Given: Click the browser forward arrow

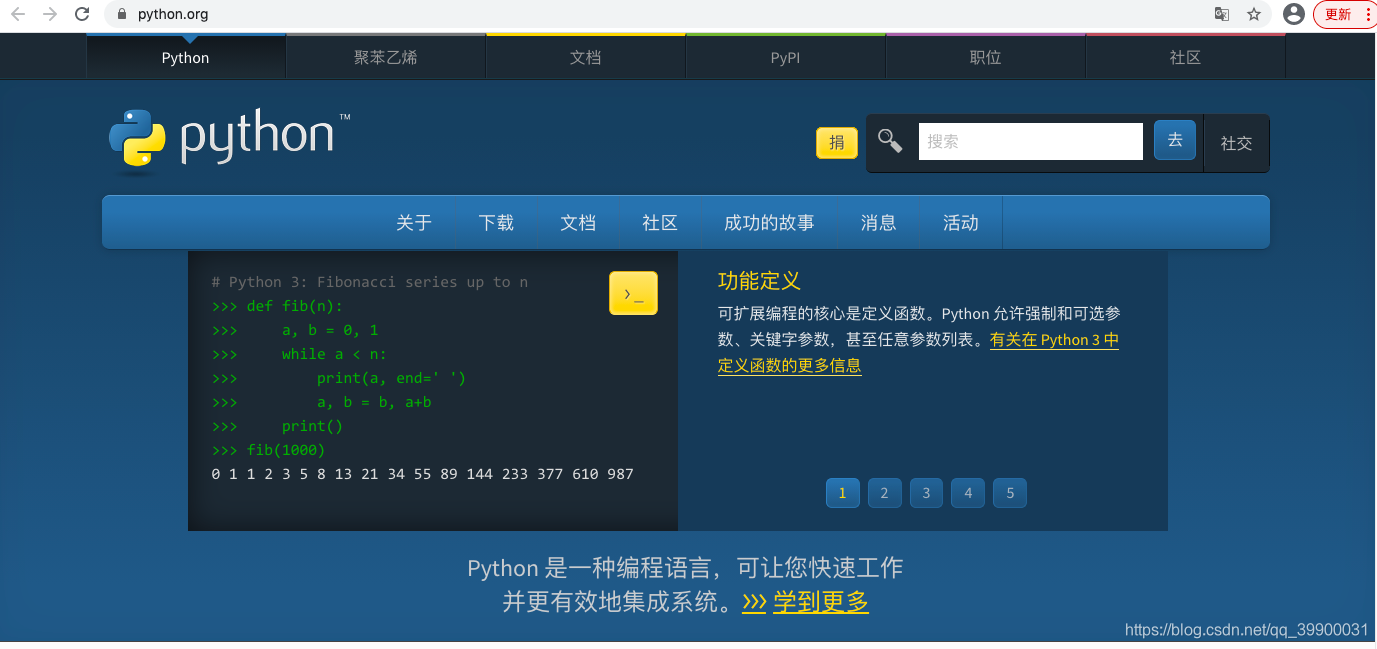Looking at the screenshot, I should [x=50, y=14].
